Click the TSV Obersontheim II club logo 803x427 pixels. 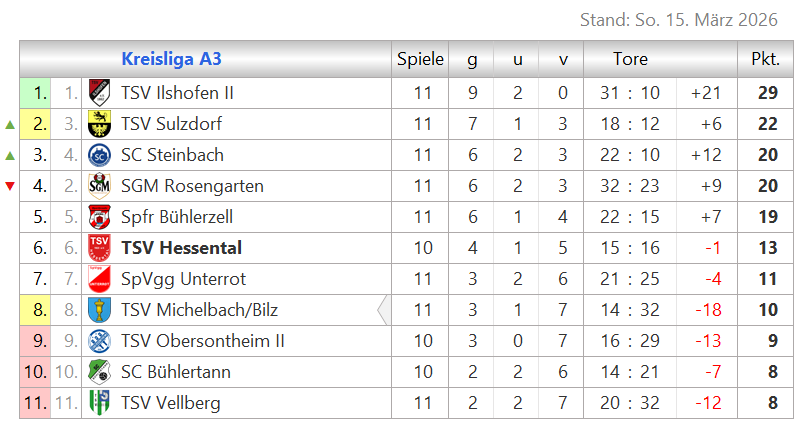point(99,341)
